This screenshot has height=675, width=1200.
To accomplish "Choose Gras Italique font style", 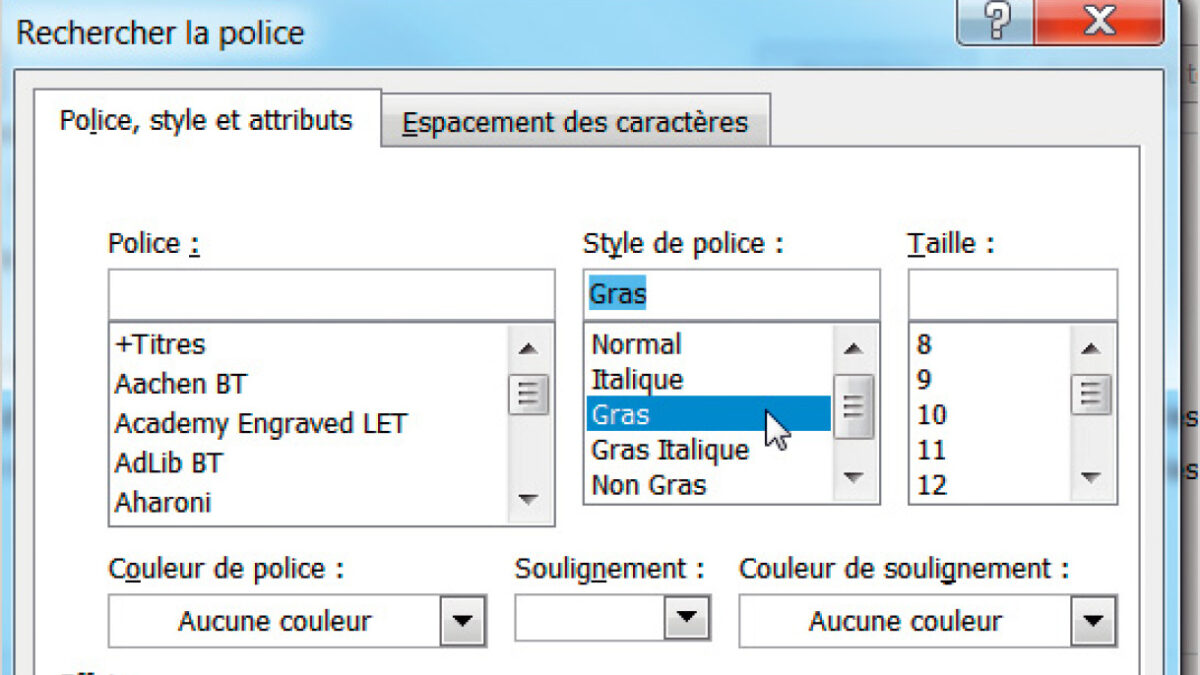I will coord(669,450).
